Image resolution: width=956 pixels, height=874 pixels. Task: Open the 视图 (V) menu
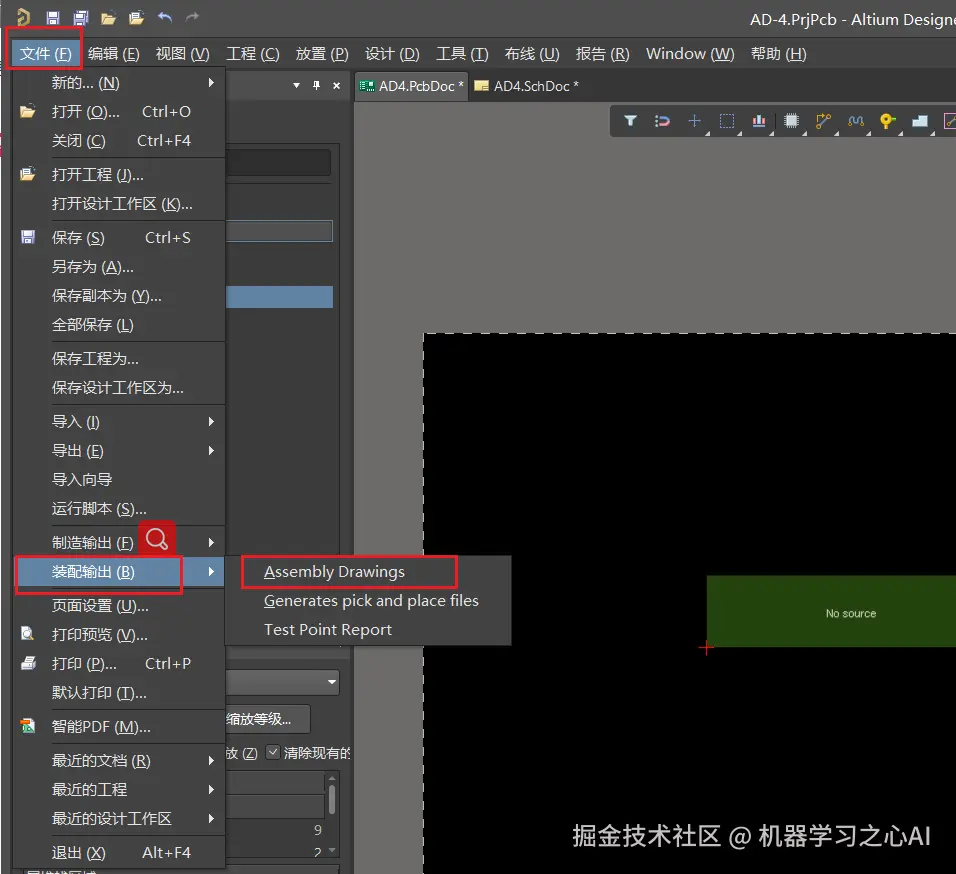pyautogui.click(x=182, y=54)
